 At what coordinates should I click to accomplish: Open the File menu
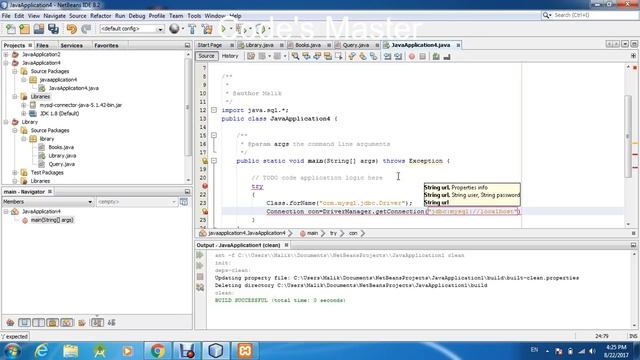(x=6, y=16)
